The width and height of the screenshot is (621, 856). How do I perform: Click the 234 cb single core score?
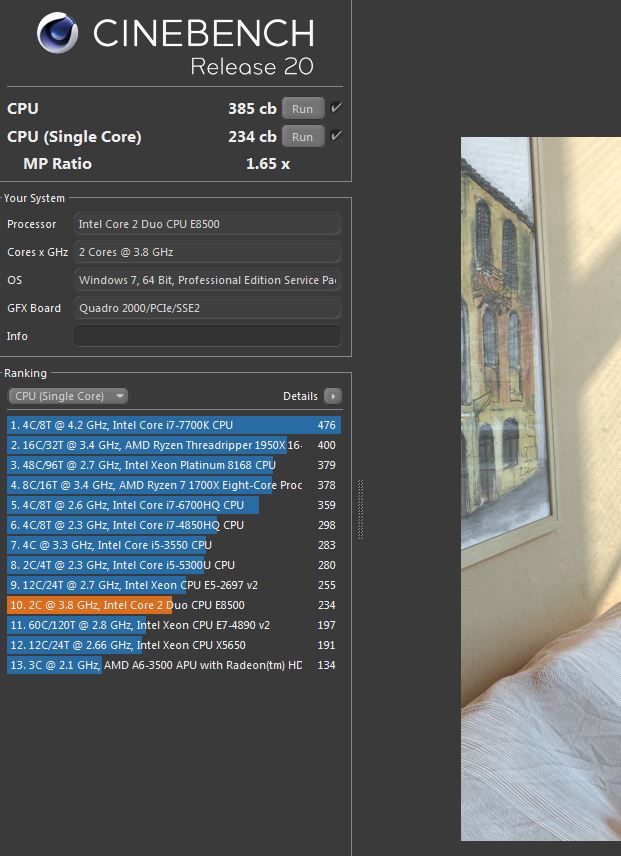coord(252,136)
